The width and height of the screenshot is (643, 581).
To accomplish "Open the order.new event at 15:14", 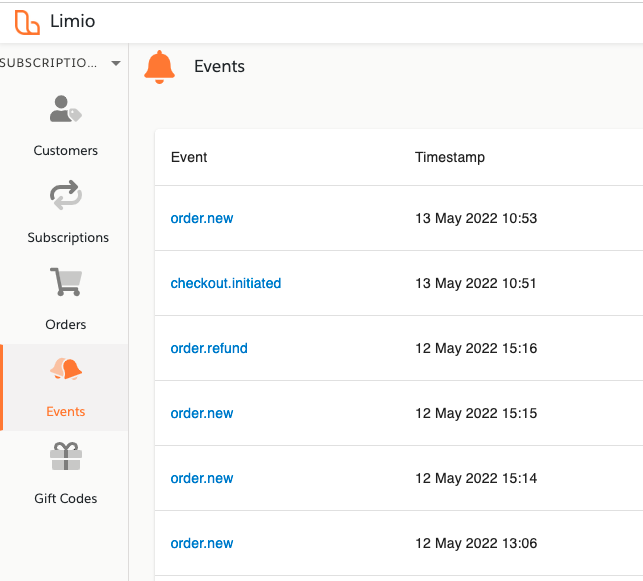I will pos(202,478).
